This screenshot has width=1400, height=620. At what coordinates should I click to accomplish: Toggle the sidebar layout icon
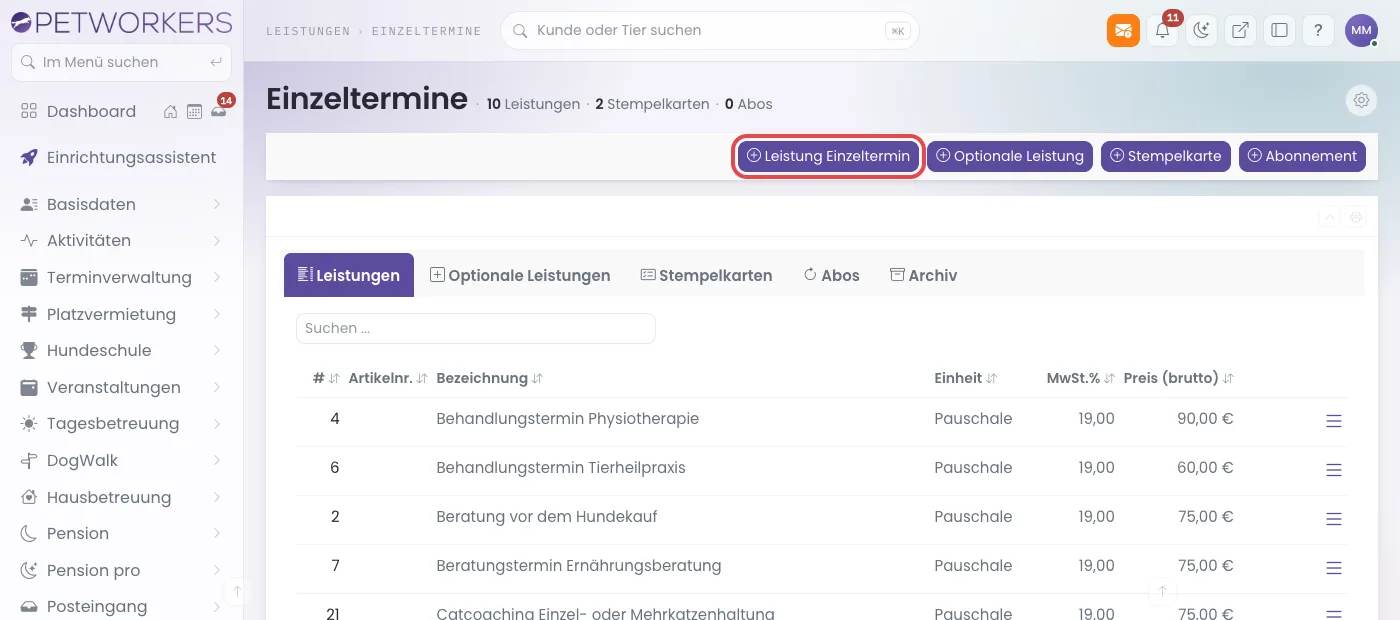tap(1279, 30)
